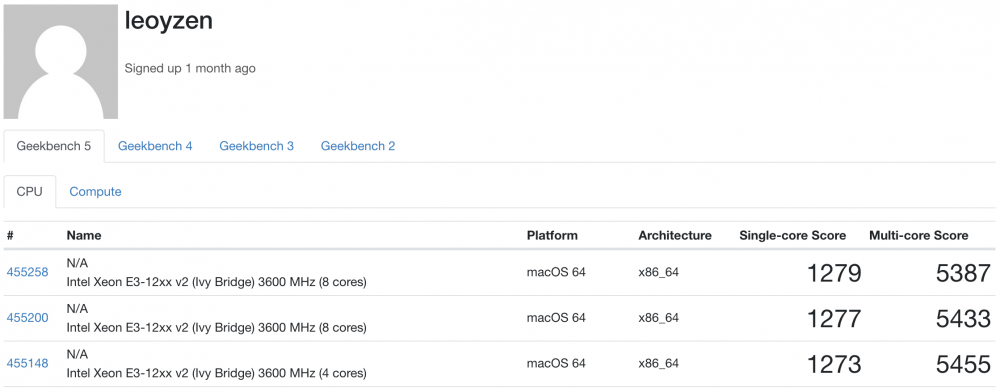
Task: Open the Geekbench 4 tab
Action: coord(155,146)
